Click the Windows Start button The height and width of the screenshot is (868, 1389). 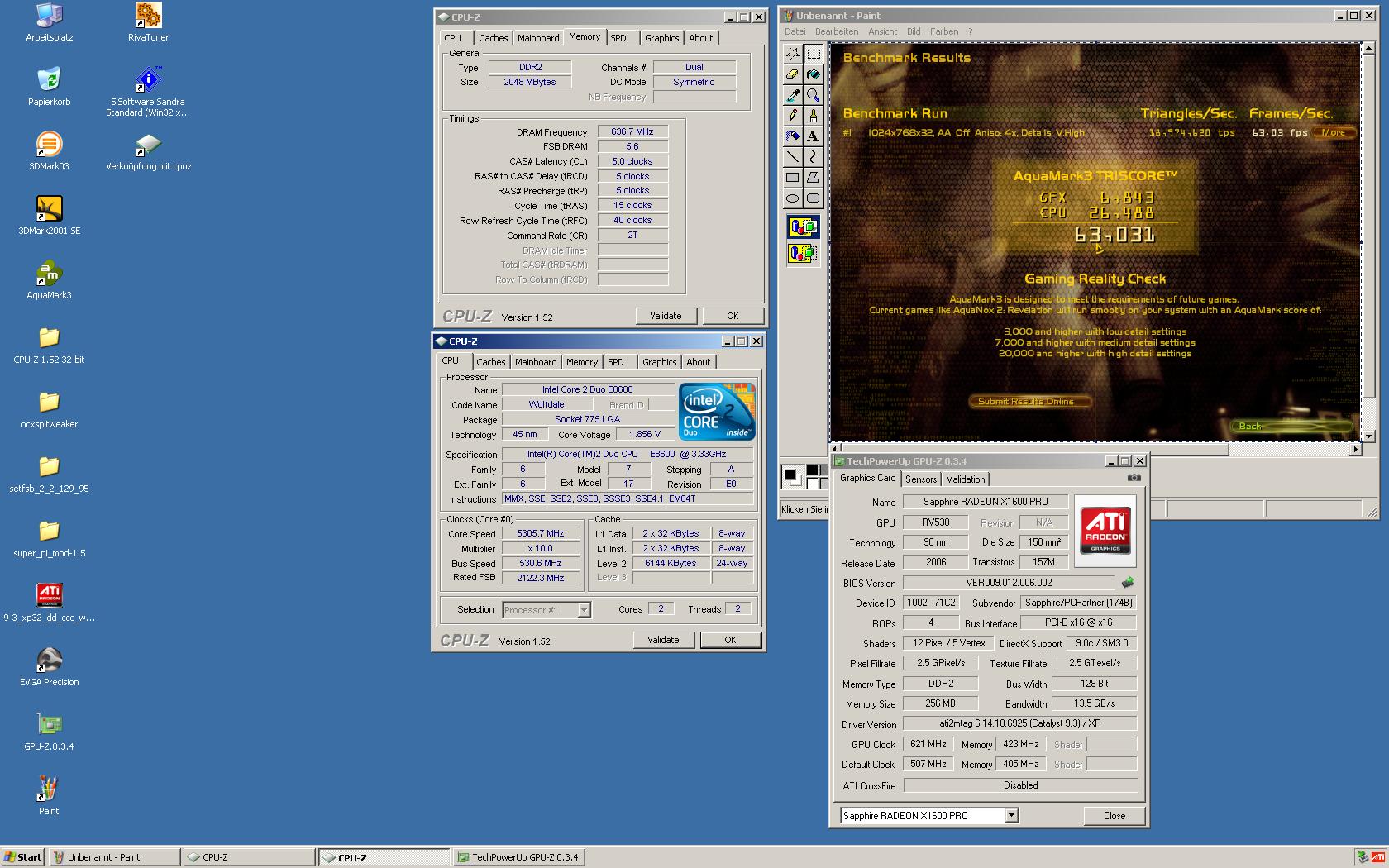coord(23,857)
